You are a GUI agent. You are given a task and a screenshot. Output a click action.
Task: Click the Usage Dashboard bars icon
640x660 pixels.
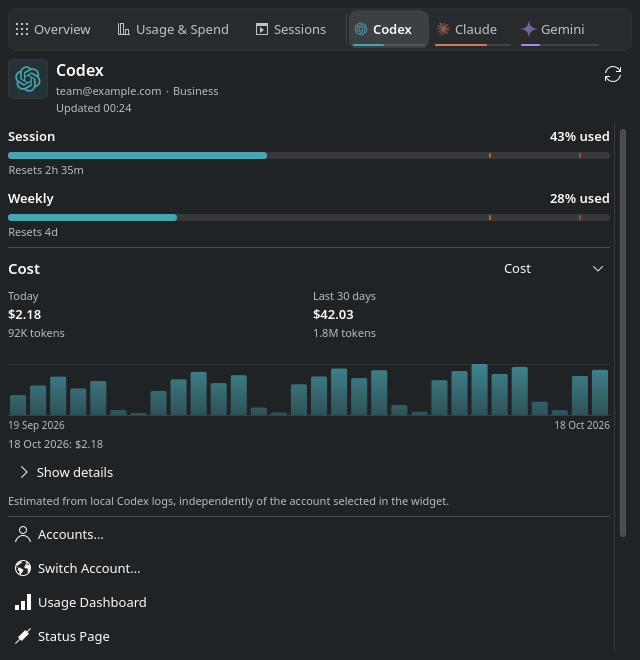(23, 602)
